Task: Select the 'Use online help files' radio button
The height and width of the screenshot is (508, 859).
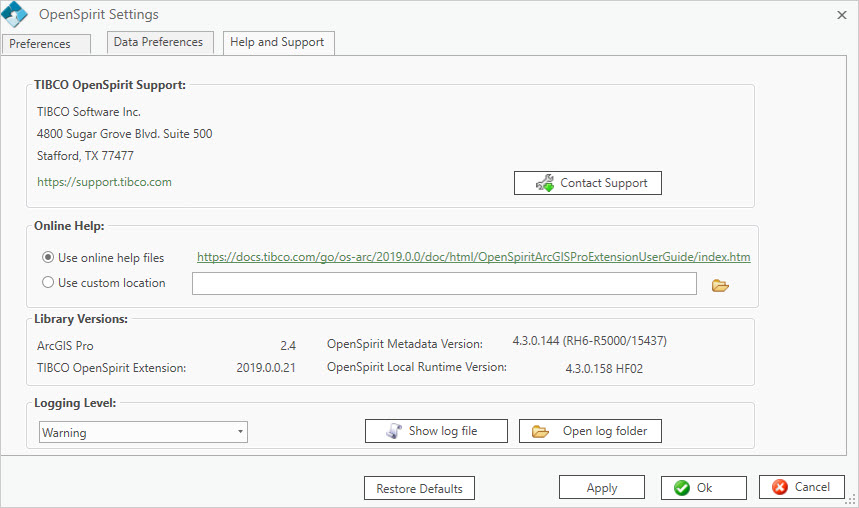Action: coord(48,257)
